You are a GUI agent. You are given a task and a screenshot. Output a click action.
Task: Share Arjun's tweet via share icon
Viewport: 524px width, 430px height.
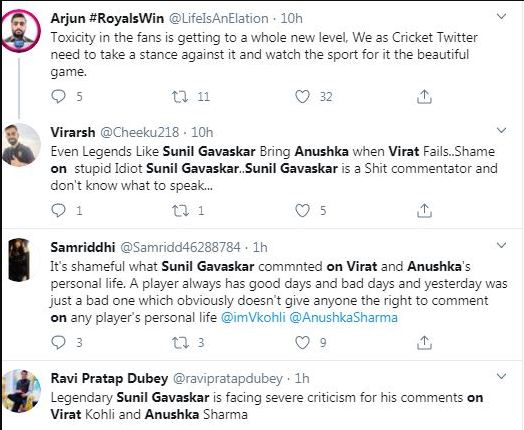424,97
